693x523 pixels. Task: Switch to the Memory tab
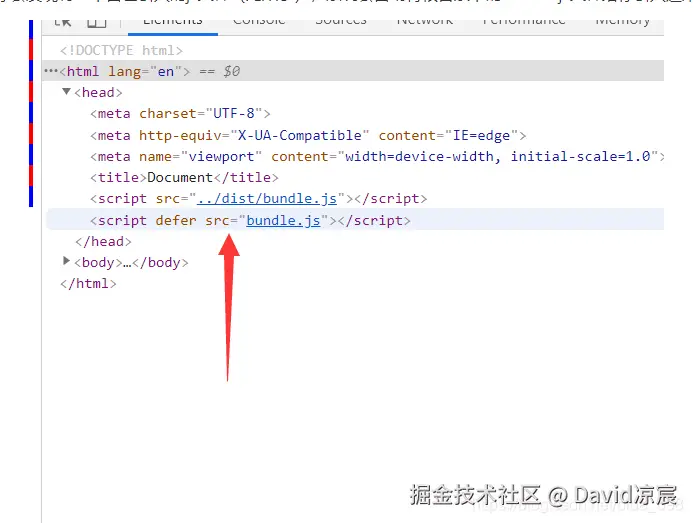(x=623, y=23)
